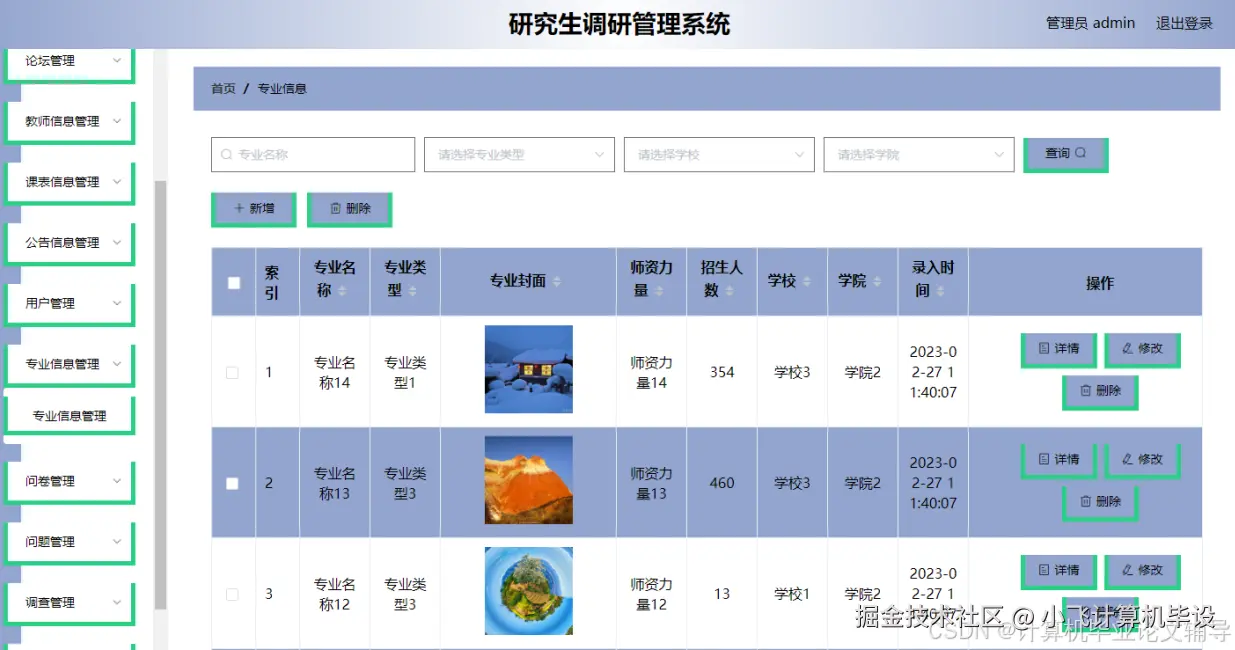Sort by 专业封面 column arrows
This screenshot has width=1235, height=650.
(557, 282)
